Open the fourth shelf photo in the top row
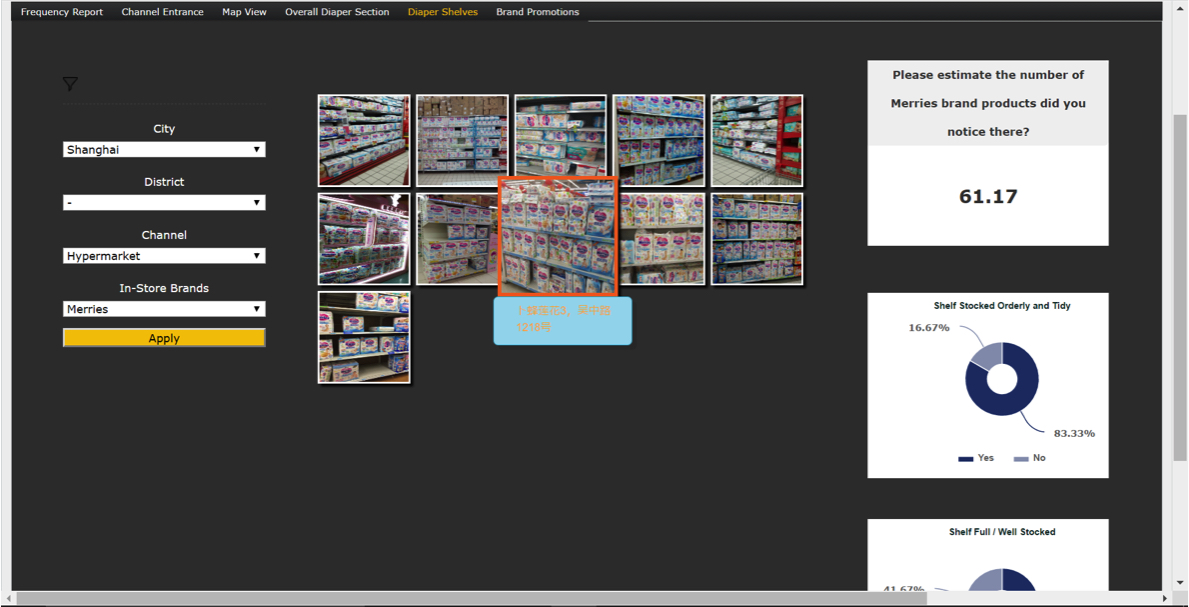Screen dimensions: 1189x607 (659, 140)
